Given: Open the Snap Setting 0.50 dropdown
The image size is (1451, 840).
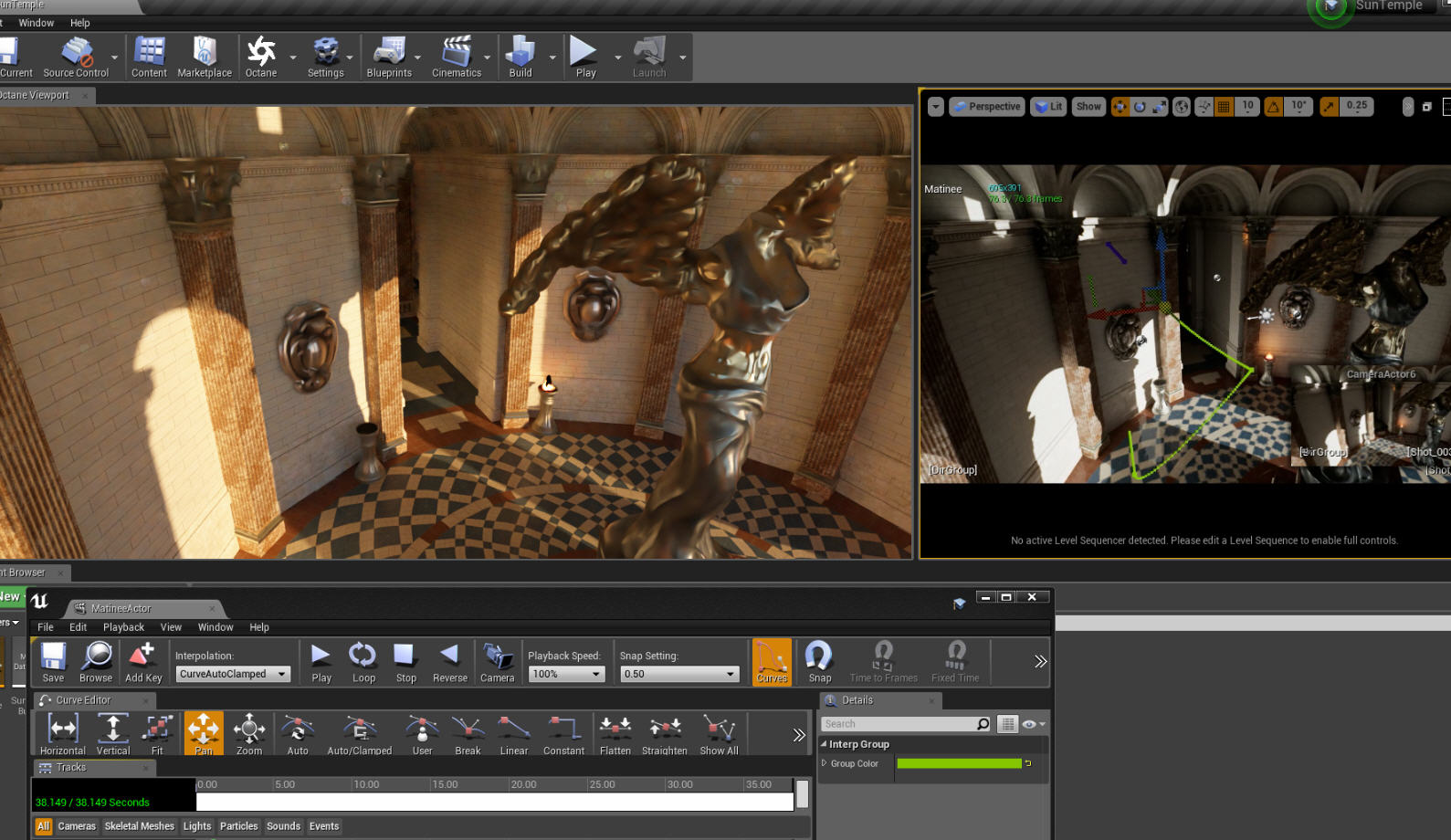Looking at the screenshot, I should [679, 674].
